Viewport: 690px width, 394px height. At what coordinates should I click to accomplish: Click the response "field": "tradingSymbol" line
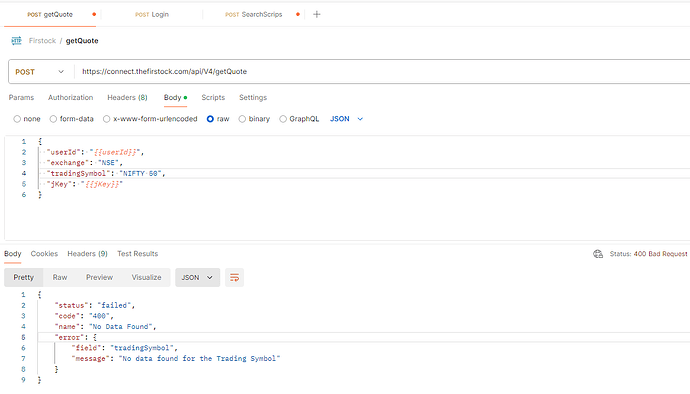(125, 348)
